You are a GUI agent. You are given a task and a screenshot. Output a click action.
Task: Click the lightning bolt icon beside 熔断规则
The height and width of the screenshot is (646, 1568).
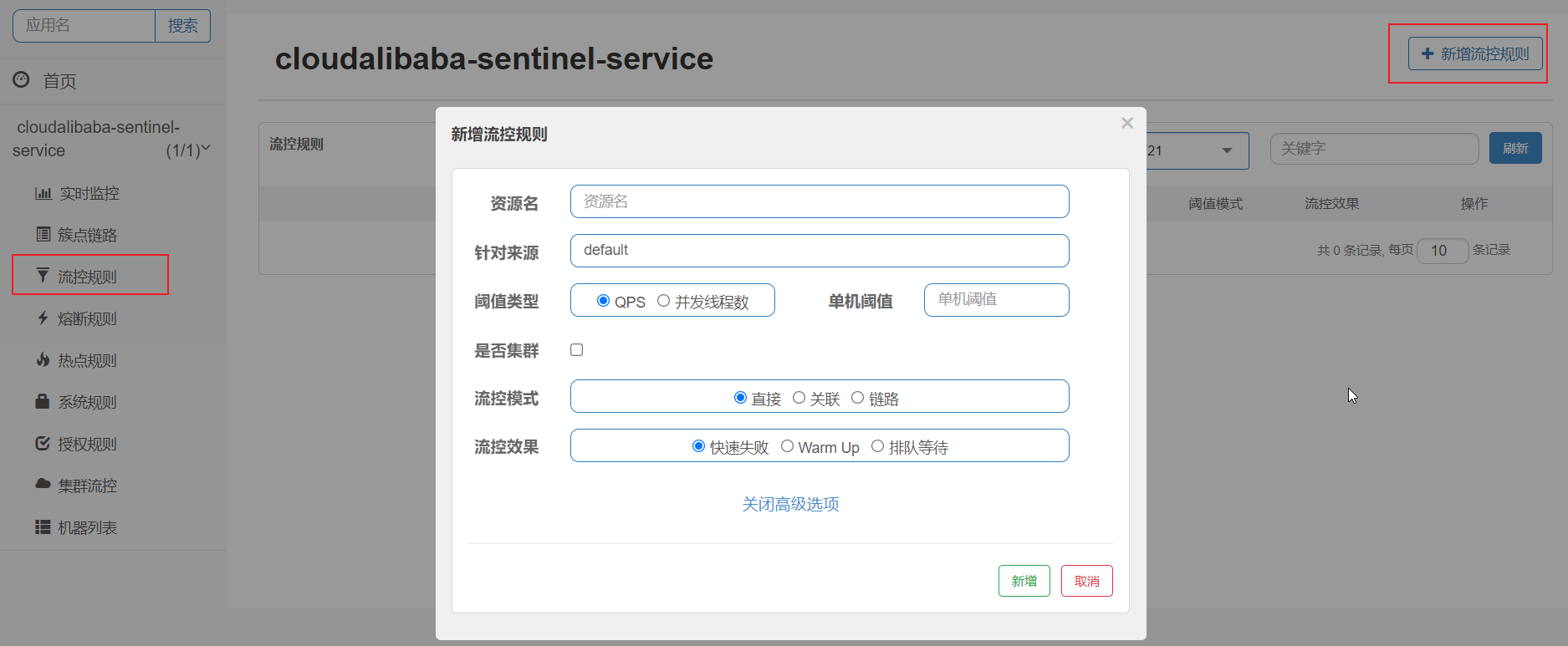(x=43, y=318)
